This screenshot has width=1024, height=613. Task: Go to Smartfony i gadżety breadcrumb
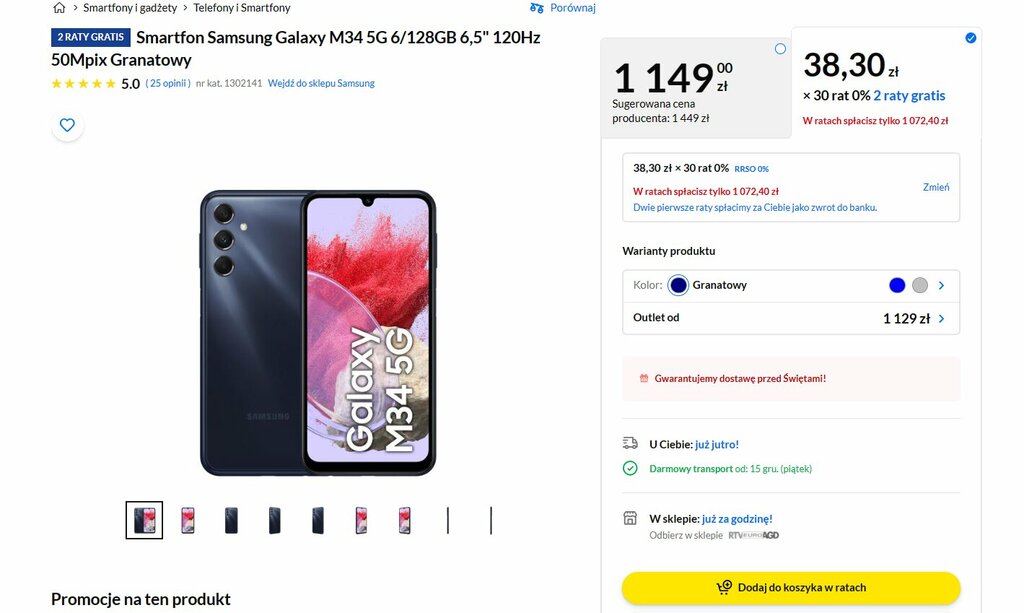(x=130, y=8)
